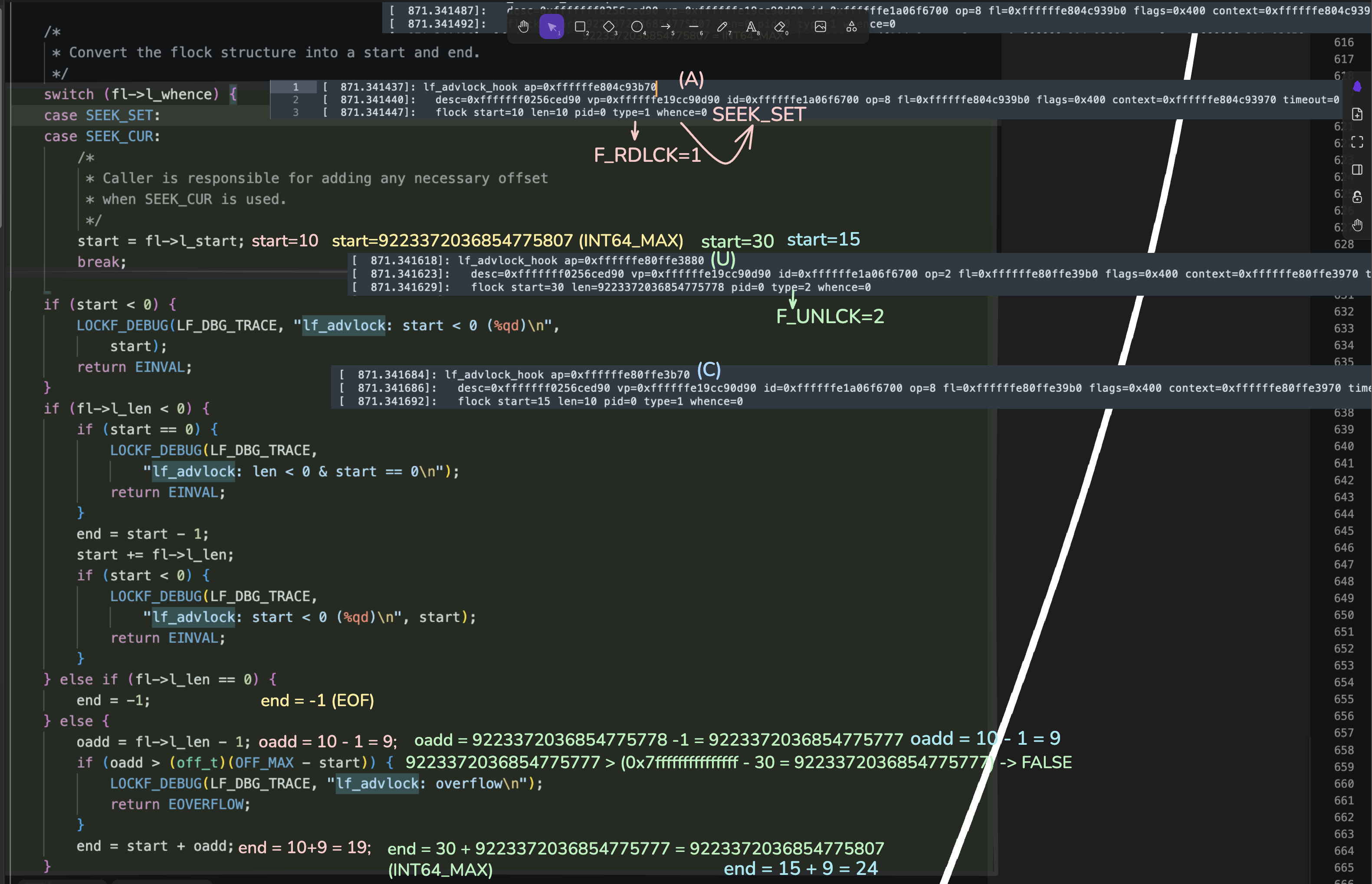
Task: Click 'end = start + oadd;' code line
Action: pyautogui.click(x=155, y=846)
